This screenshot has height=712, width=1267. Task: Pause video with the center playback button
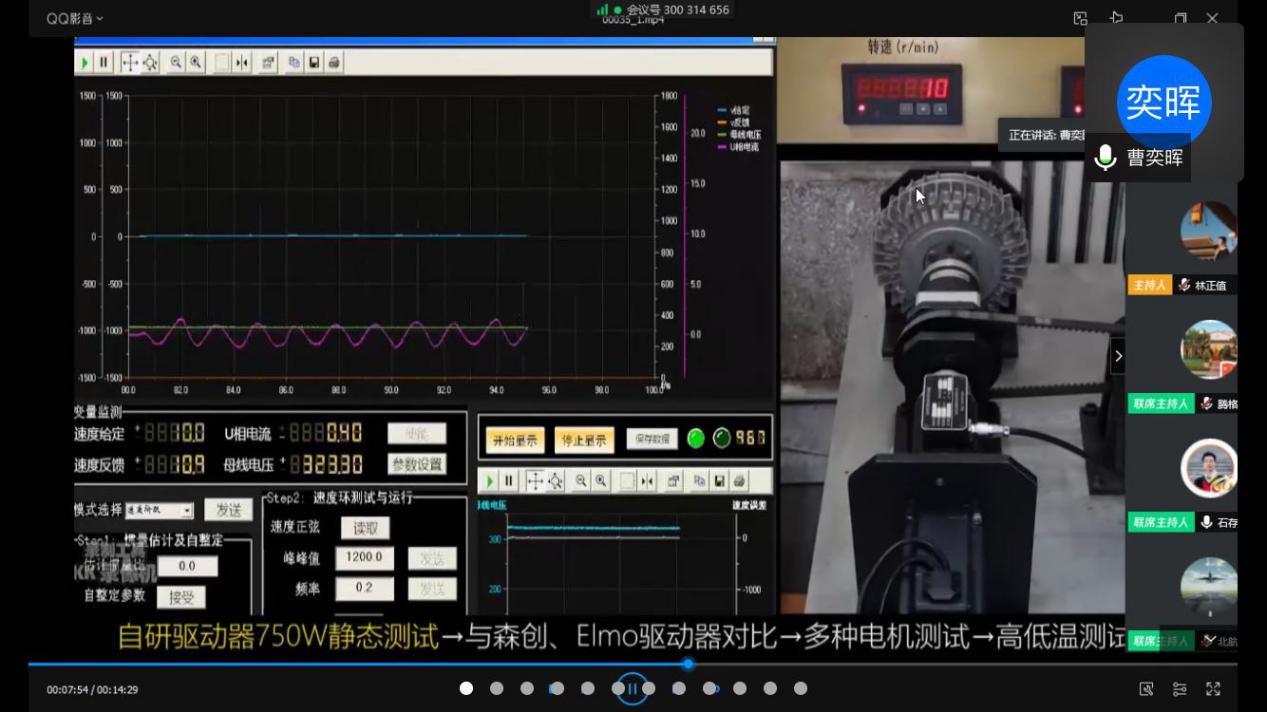tap(632, 688)
